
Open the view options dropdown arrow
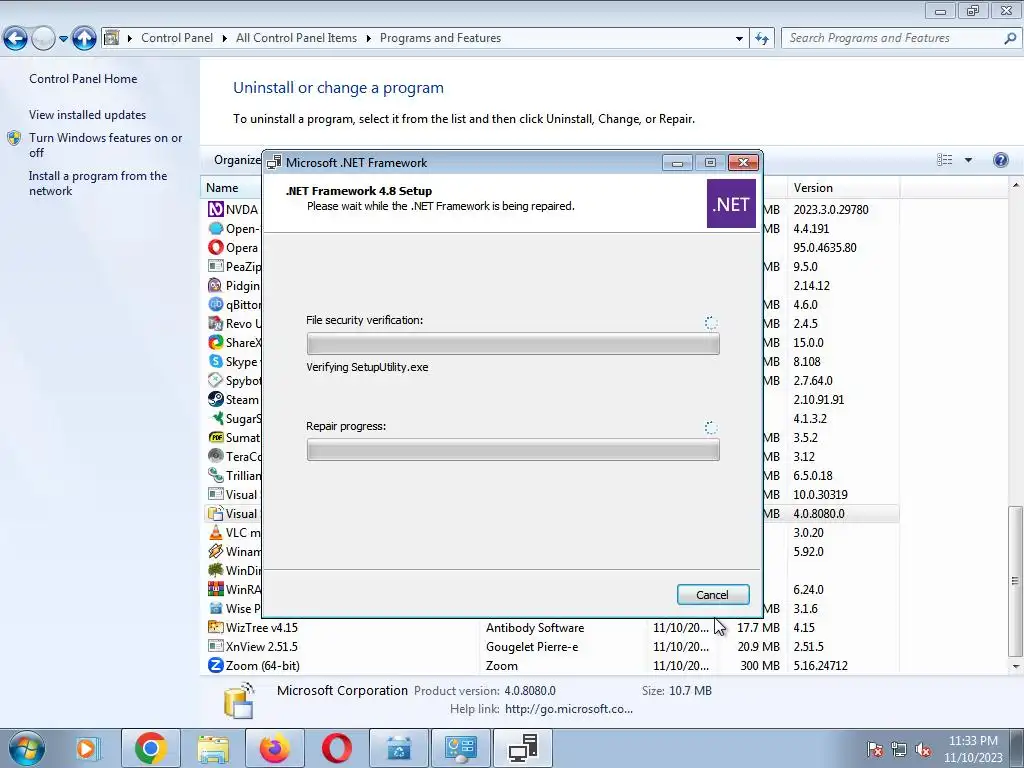[968, 160]
